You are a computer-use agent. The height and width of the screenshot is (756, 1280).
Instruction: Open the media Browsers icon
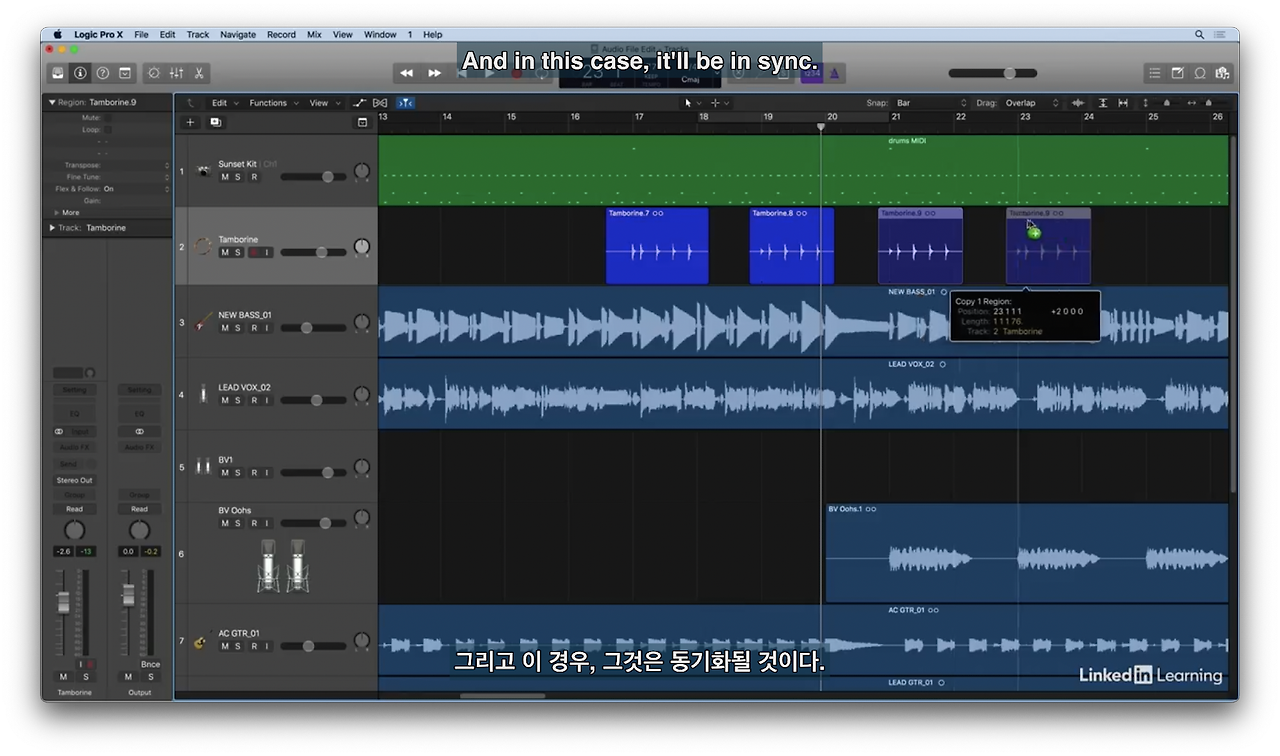(x=1222, y=73)
